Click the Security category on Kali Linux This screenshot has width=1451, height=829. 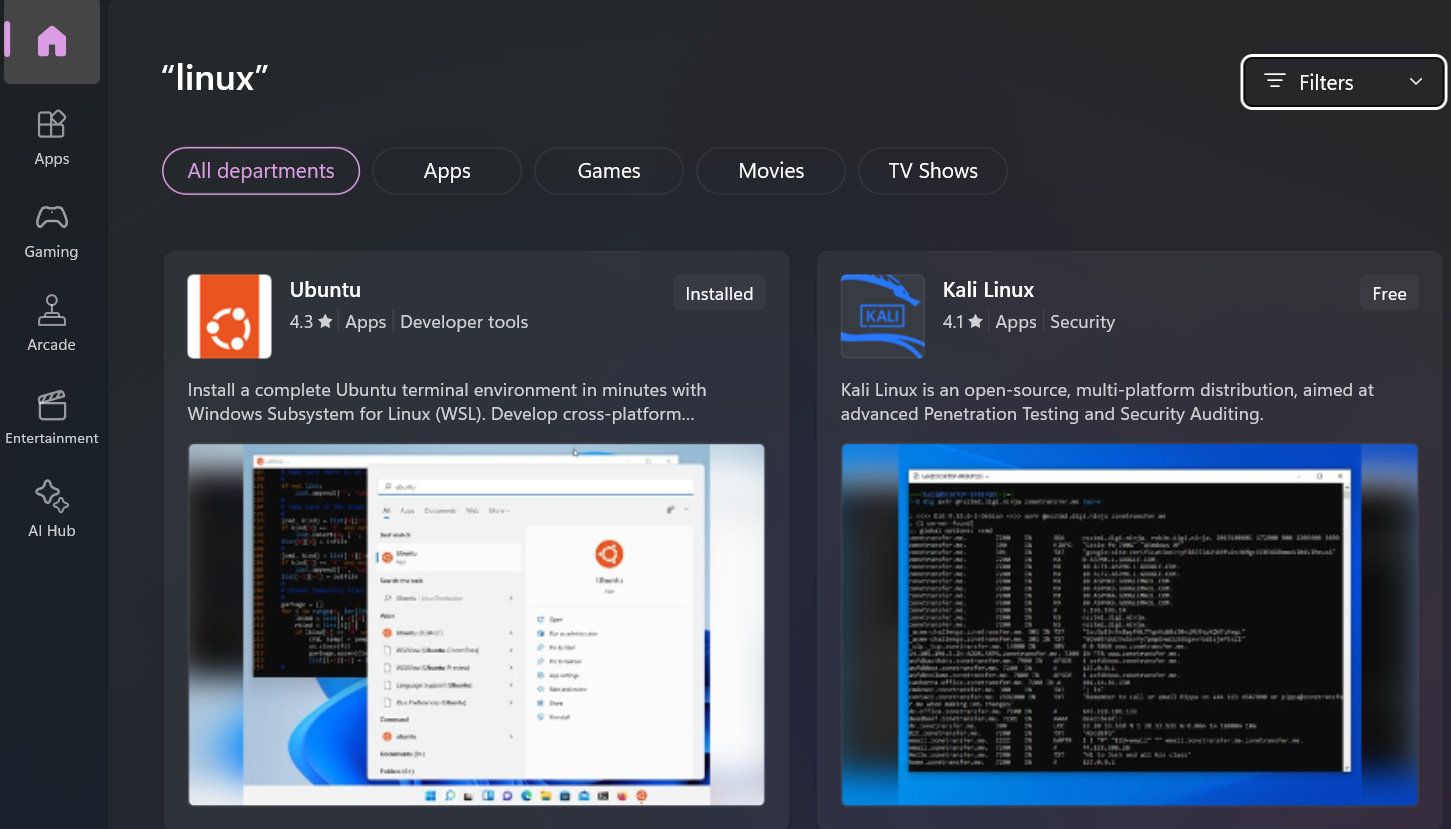pos(1082,322)
